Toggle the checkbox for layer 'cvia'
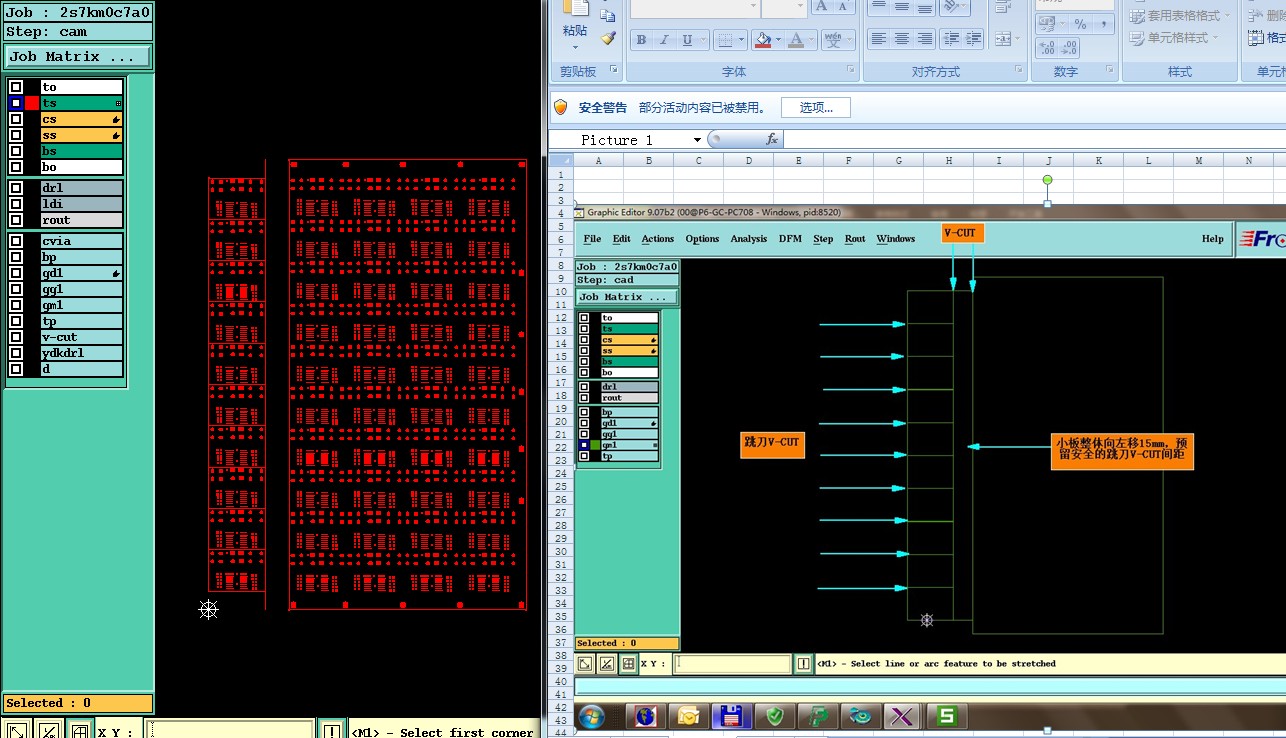This screenshot has height=738, width=1286. tap(16, 241)
